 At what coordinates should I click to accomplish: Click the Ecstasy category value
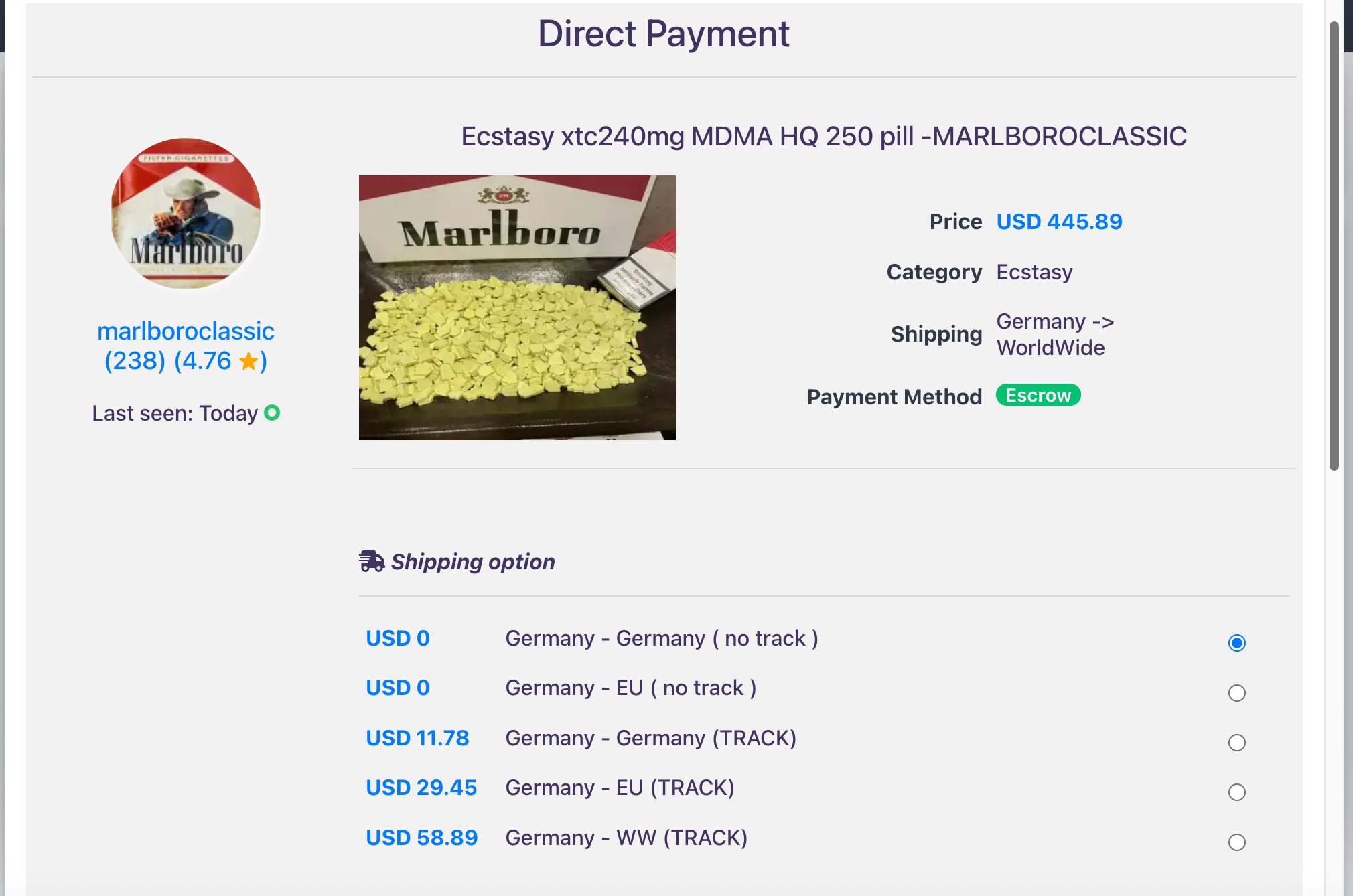point(1034,272)
